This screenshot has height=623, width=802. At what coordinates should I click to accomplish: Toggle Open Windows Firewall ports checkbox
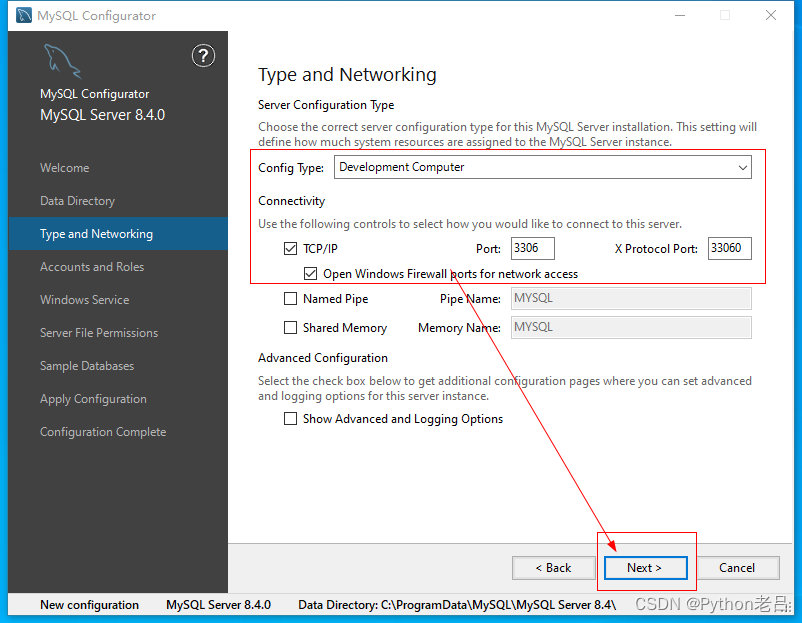pyautogui.click(x=310, y=274)
